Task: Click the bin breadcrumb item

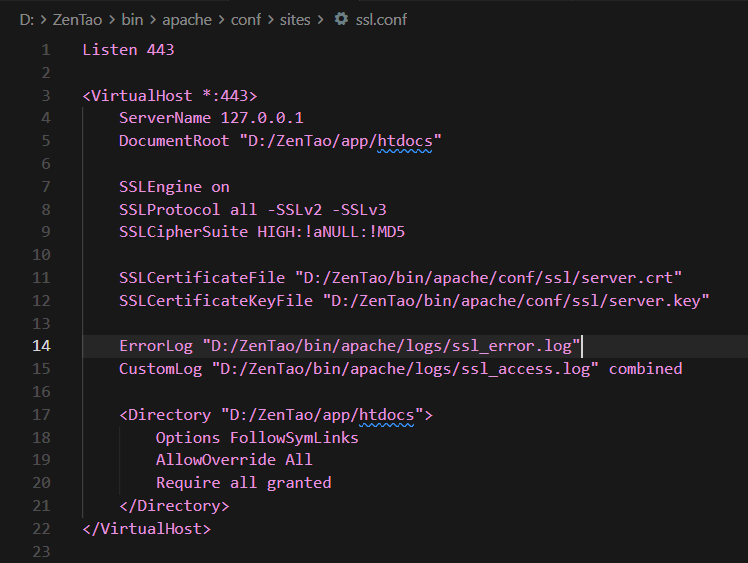Action: click(x=132, y=19)
